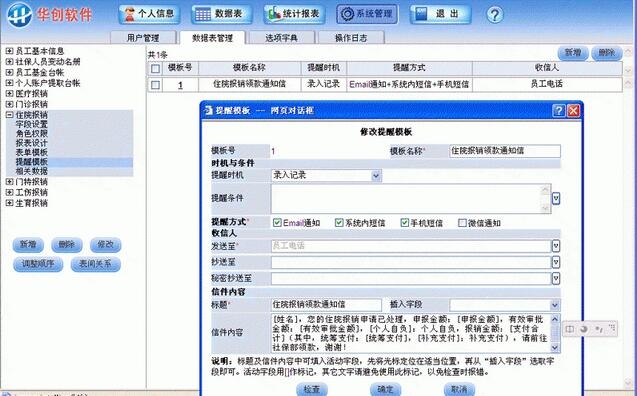637x396 pixels.
Task: Click the 确定 button in dialog
Action: [x=385, y=389]
